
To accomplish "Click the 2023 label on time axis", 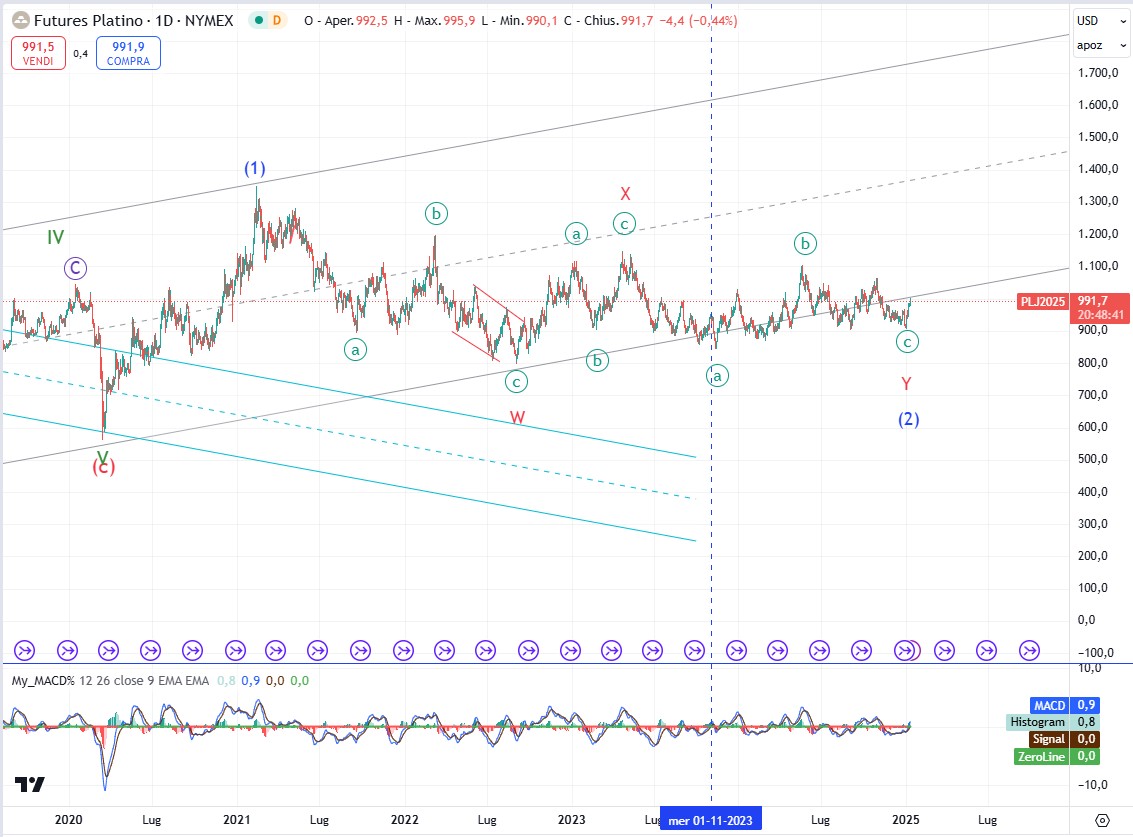I will (x=572, y=820).
